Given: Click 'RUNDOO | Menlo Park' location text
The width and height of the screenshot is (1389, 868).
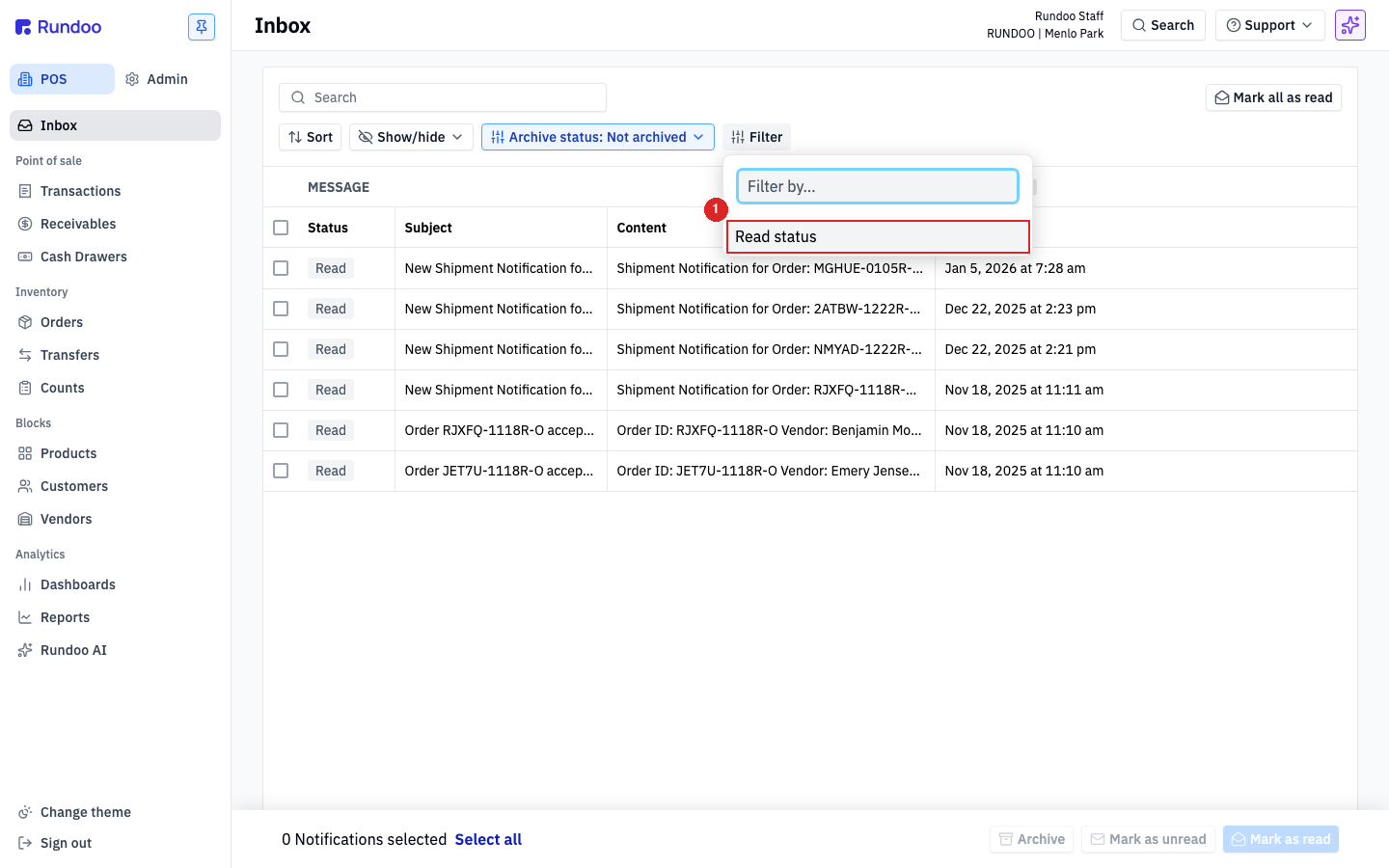Looking at the screenshot, I should (x=1045, y=34).
